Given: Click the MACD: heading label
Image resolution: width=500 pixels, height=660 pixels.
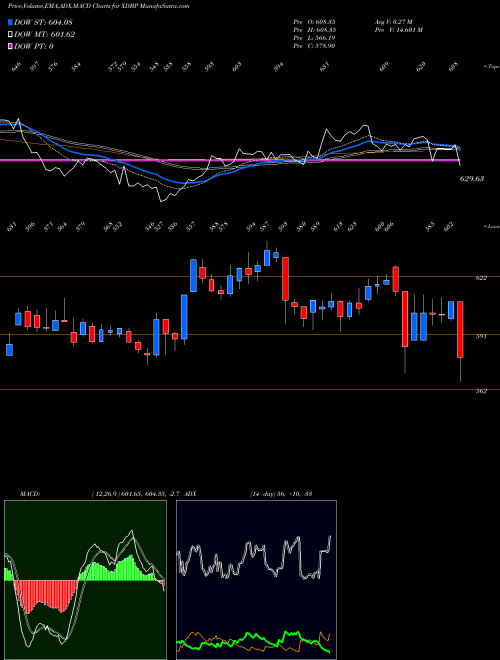Looking at the screenshot, I should pos(30,494).
